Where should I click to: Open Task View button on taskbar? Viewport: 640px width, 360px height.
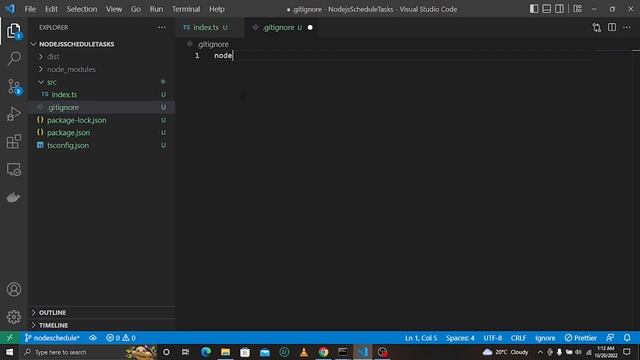186,352
